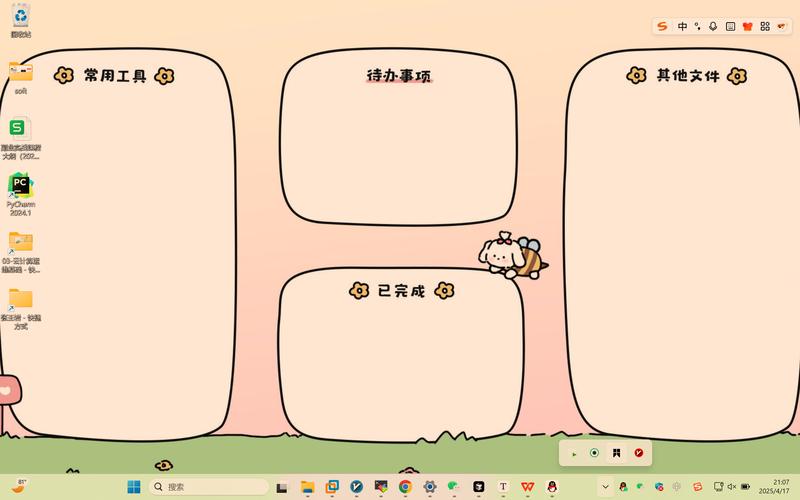Viewport: 800px width, 500px height.
Task: Open Task View on the taskbar
Action: click(281, 487)
